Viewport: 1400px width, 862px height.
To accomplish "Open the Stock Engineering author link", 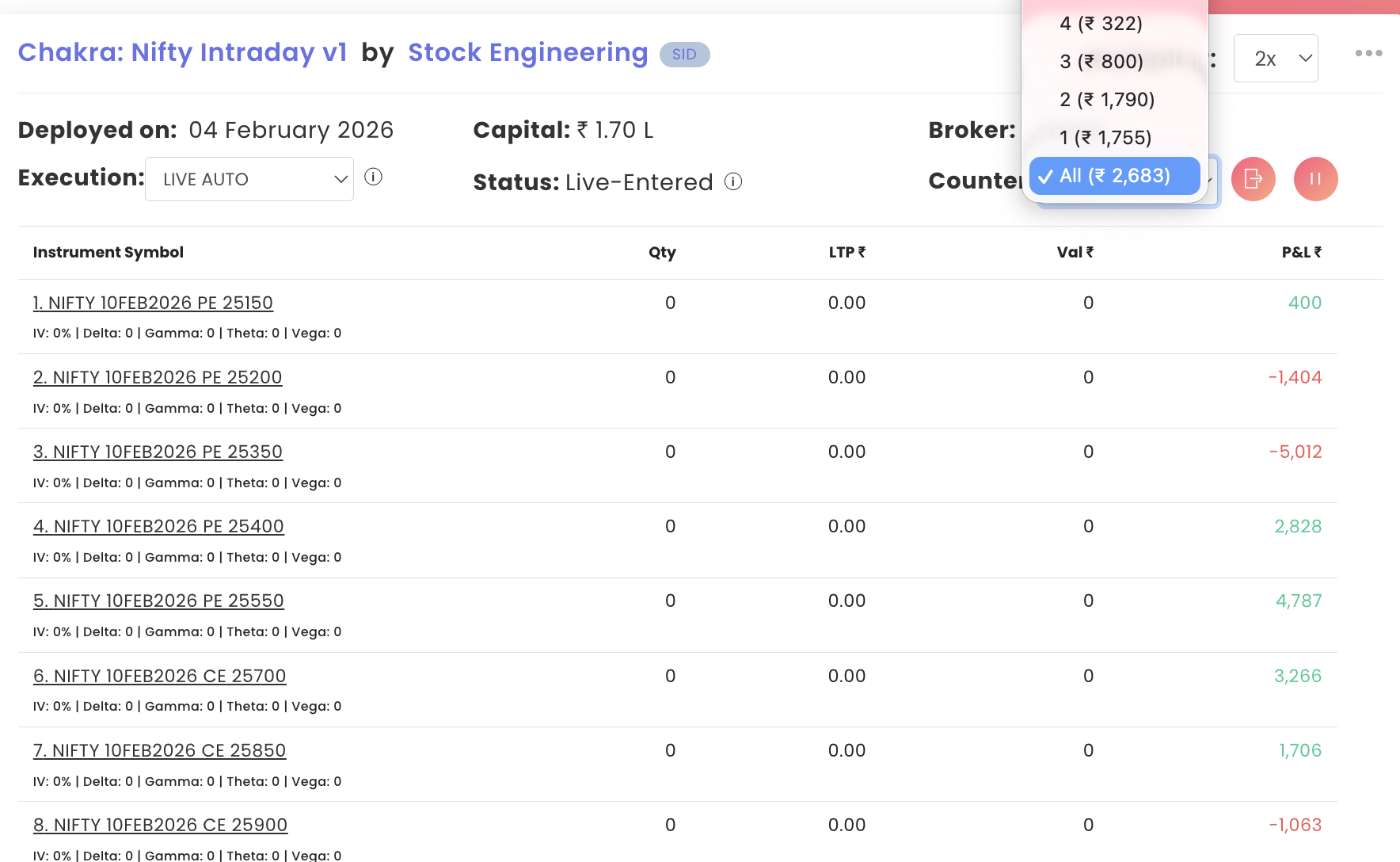I will pyautogui.click(x=528, y=52).
